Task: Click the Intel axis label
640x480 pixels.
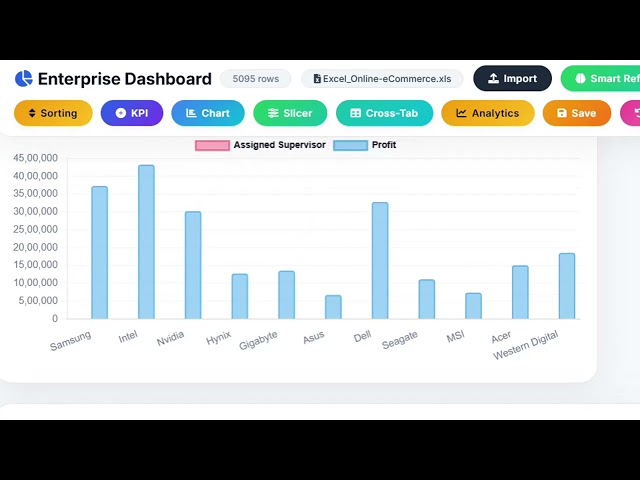Action: coord(128,337)
